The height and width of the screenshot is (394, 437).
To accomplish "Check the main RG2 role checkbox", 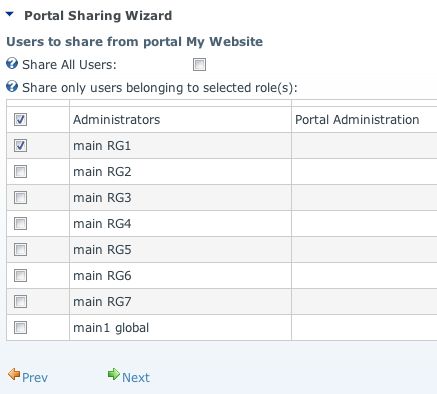I will coord(20,172).
